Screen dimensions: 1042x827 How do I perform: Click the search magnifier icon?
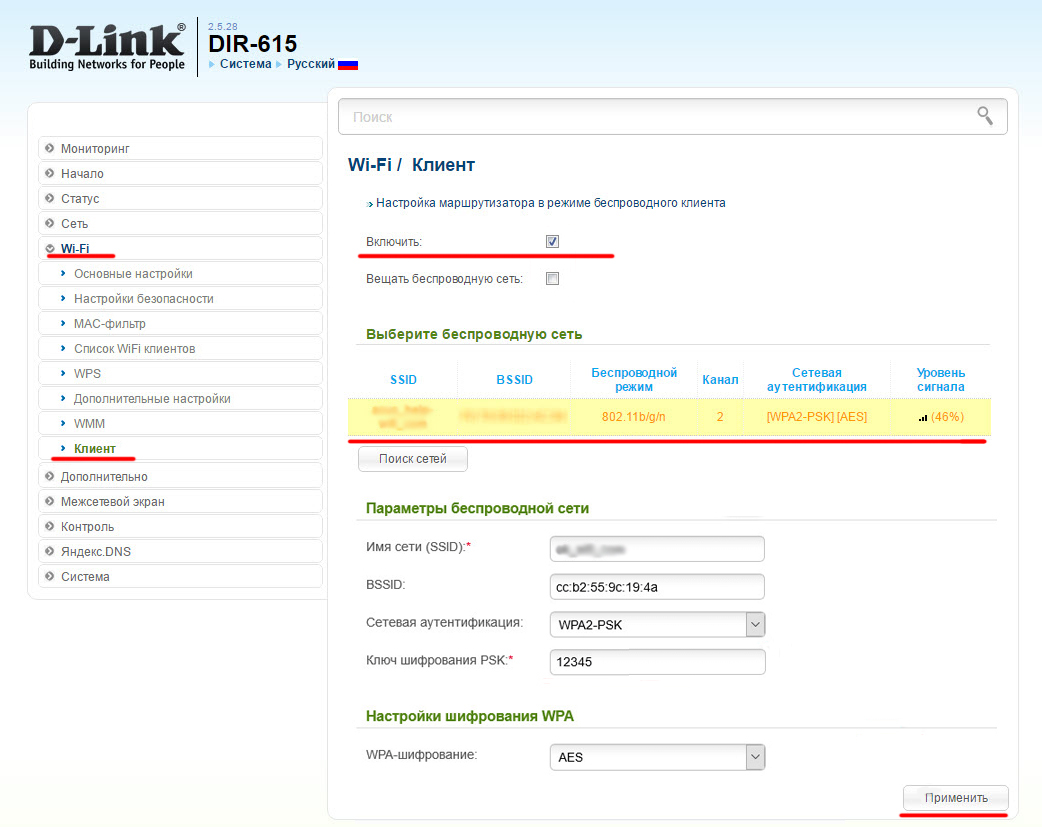pos(985,116)
